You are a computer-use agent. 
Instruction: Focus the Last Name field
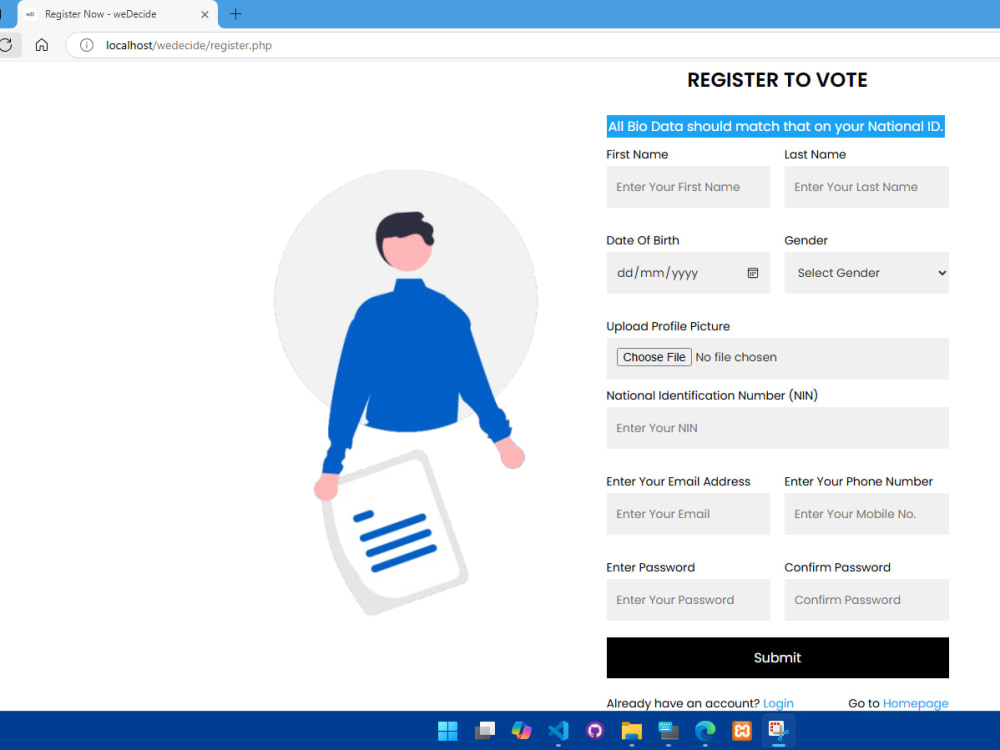click(x=866, y=187)
